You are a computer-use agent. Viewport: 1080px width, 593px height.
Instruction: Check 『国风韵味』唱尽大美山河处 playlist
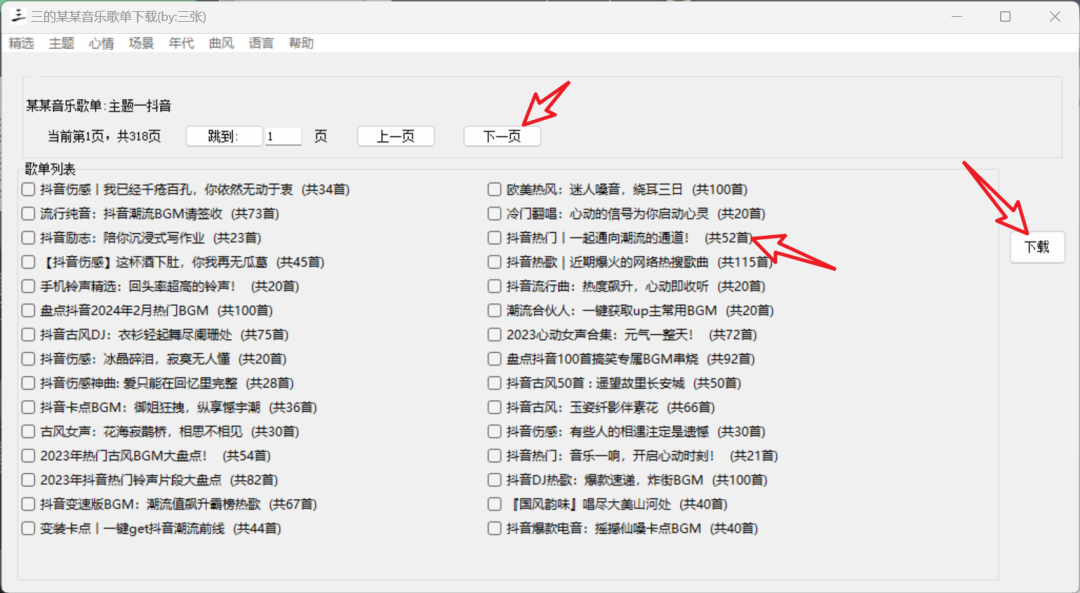(x=495, y=504)
